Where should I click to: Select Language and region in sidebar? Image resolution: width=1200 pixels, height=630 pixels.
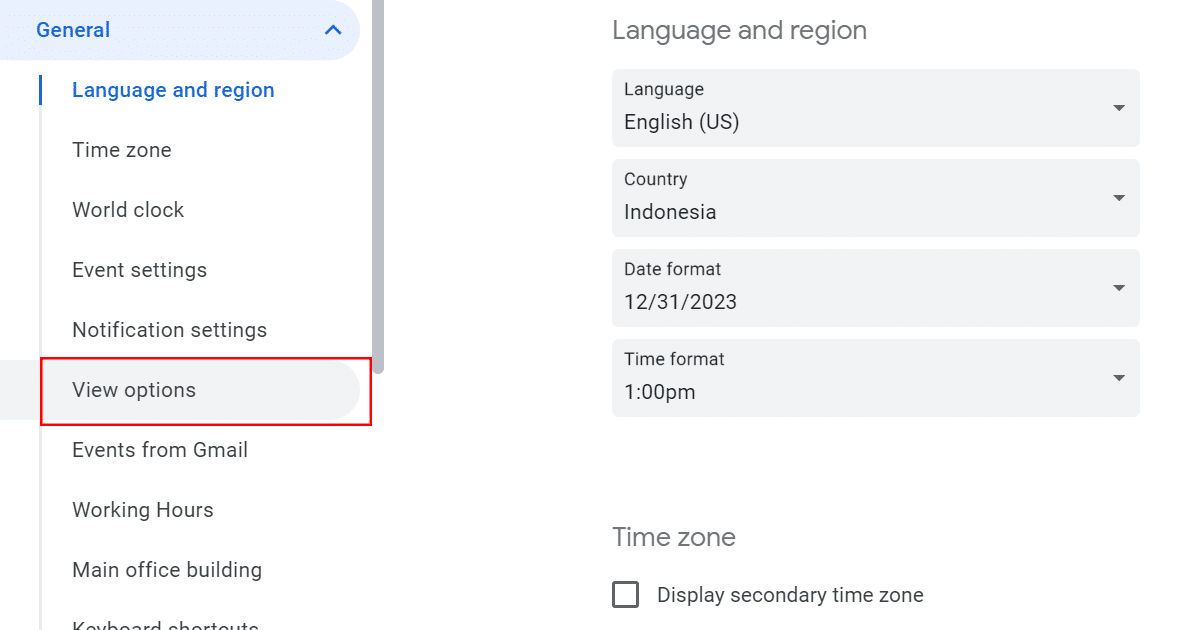point(173,90)
